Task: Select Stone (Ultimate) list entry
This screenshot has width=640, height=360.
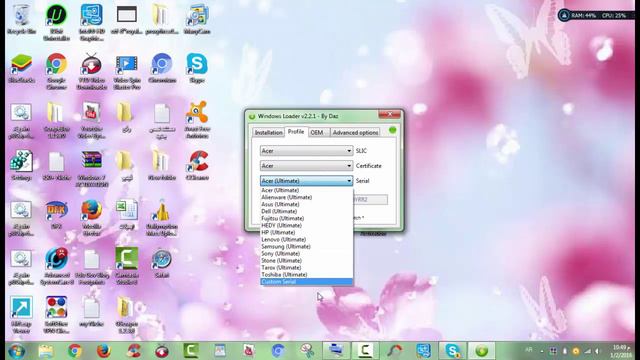Action: (306, 260)
